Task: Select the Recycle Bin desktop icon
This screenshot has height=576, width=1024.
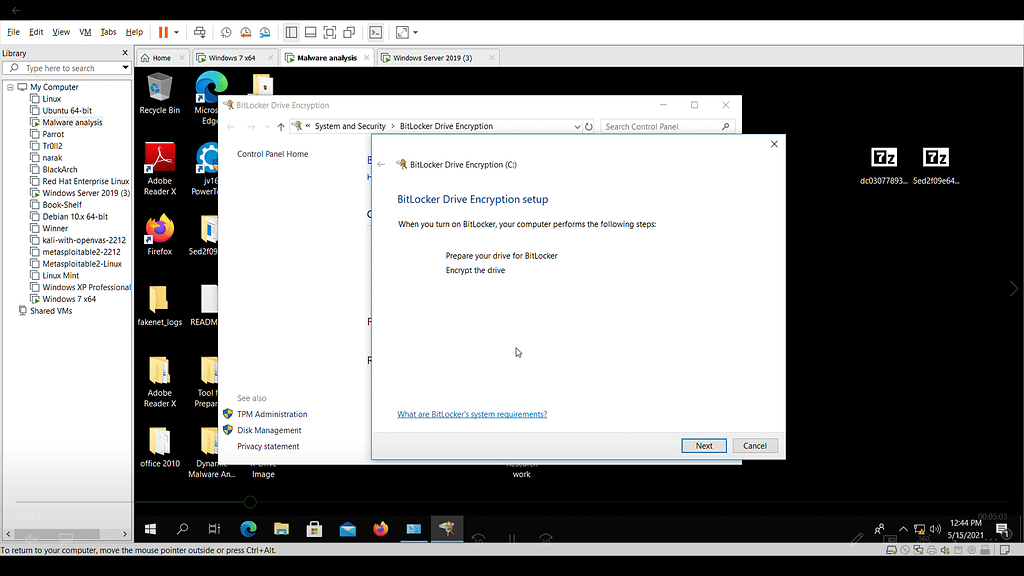Action: [x=159, y=93]
